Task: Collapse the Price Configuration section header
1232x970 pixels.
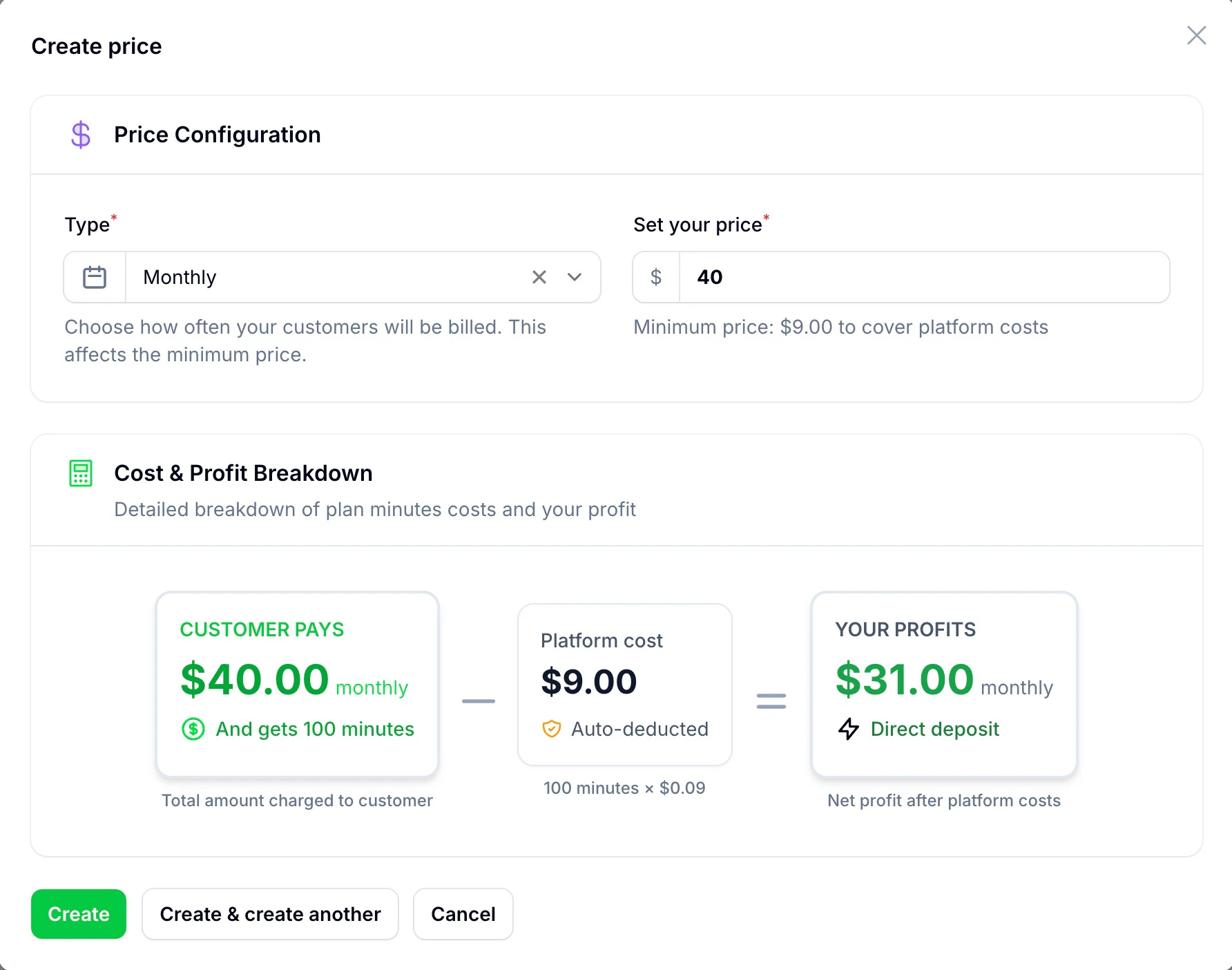Action: pos(218,135)
